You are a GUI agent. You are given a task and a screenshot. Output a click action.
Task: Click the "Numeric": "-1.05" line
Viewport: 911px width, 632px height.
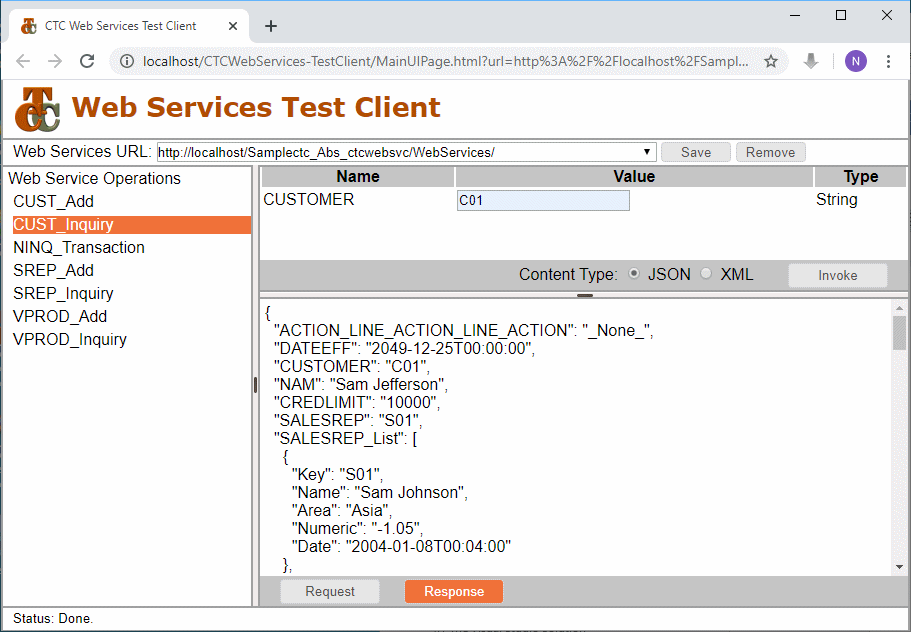point(357,529)
